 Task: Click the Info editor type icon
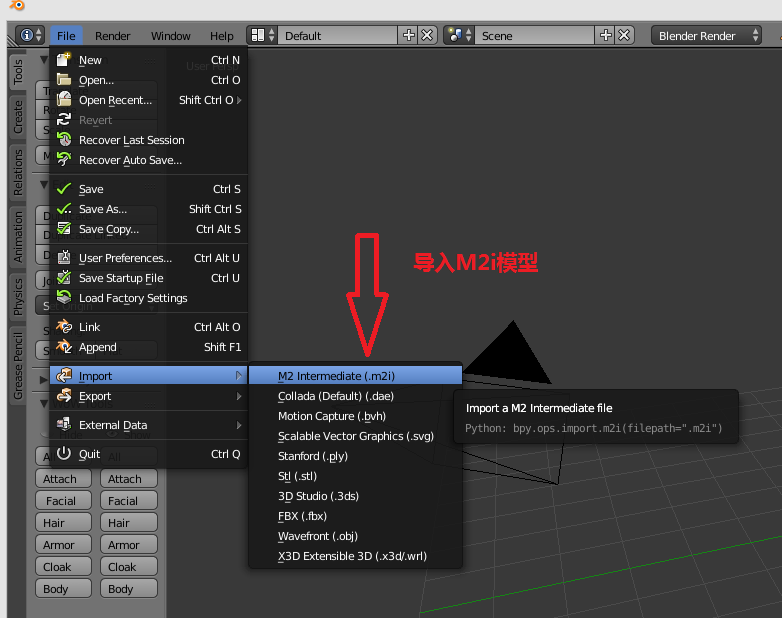pyautogui.click(x=30, y=35)
